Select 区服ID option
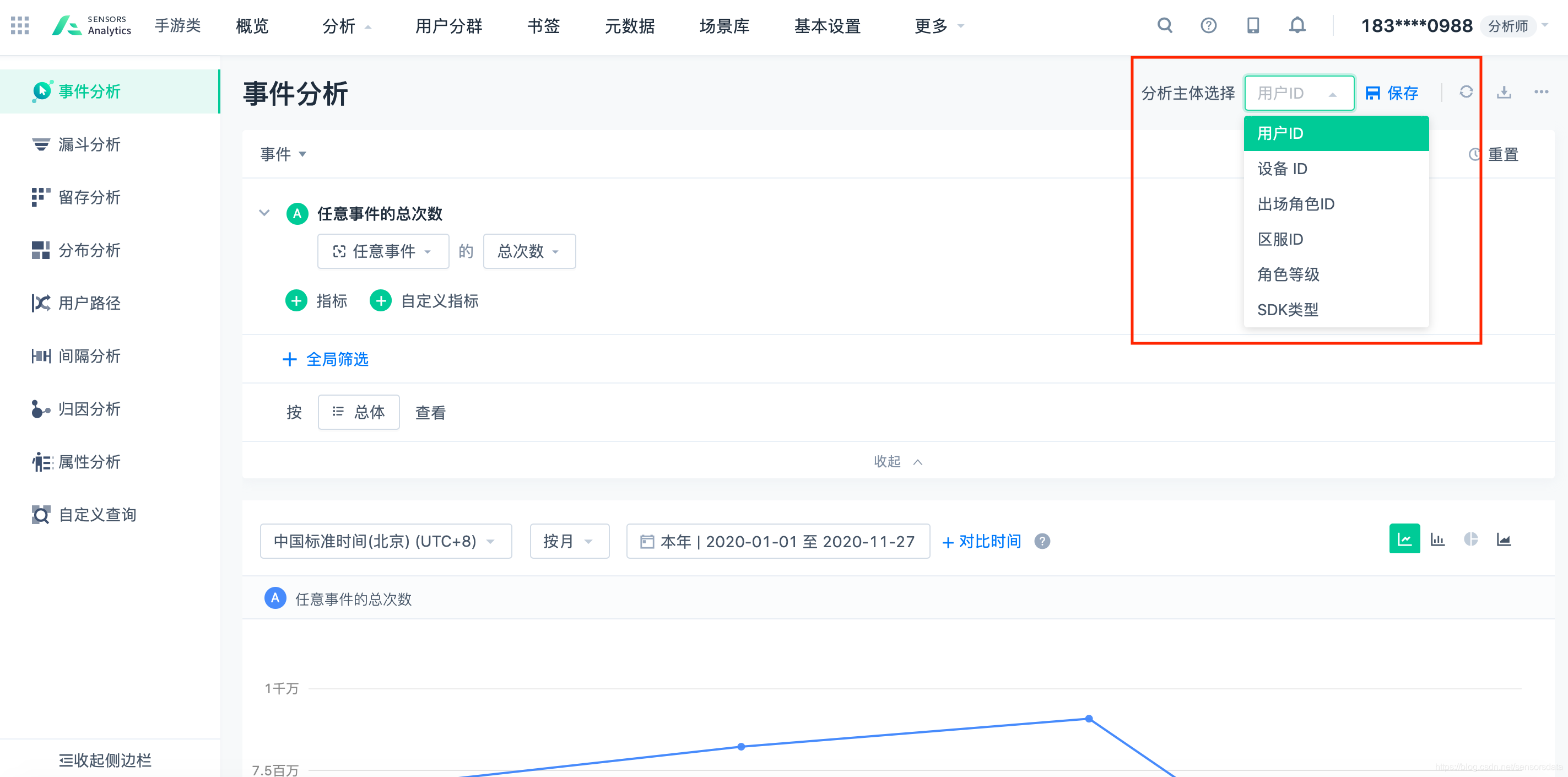Image resolution: width=1568 pixels, height=777 pixels. click(x=1336, y=239)
